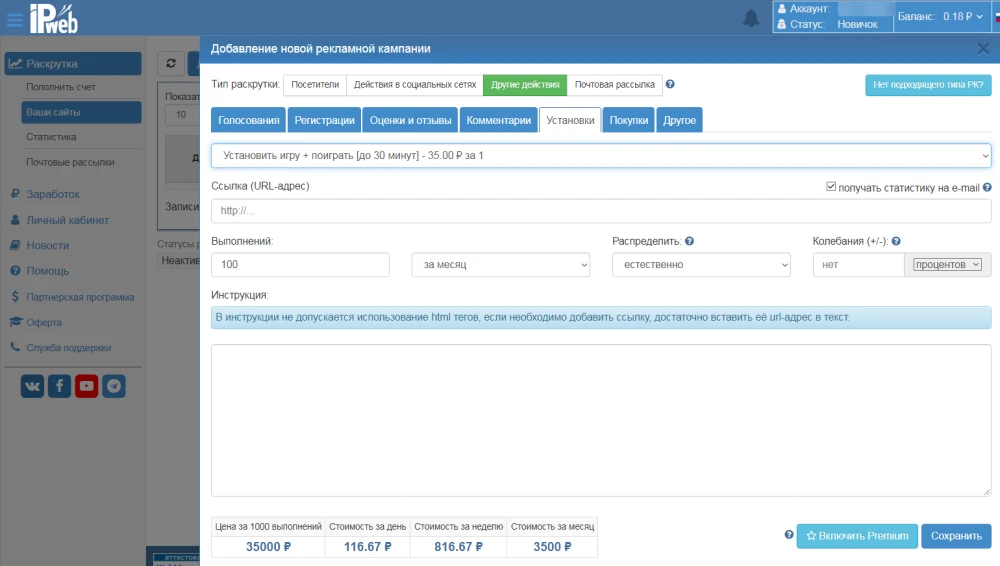Expand the install game task type dropdown
The image size is (1000, 566).
(600, 156)
